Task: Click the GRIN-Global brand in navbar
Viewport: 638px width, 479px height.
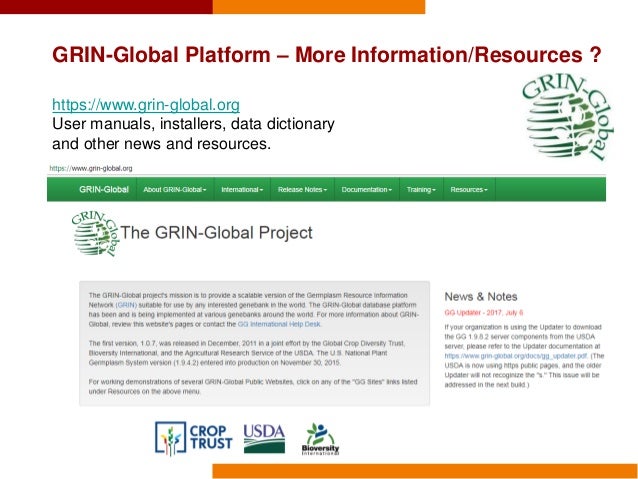Action: [104, 189]
